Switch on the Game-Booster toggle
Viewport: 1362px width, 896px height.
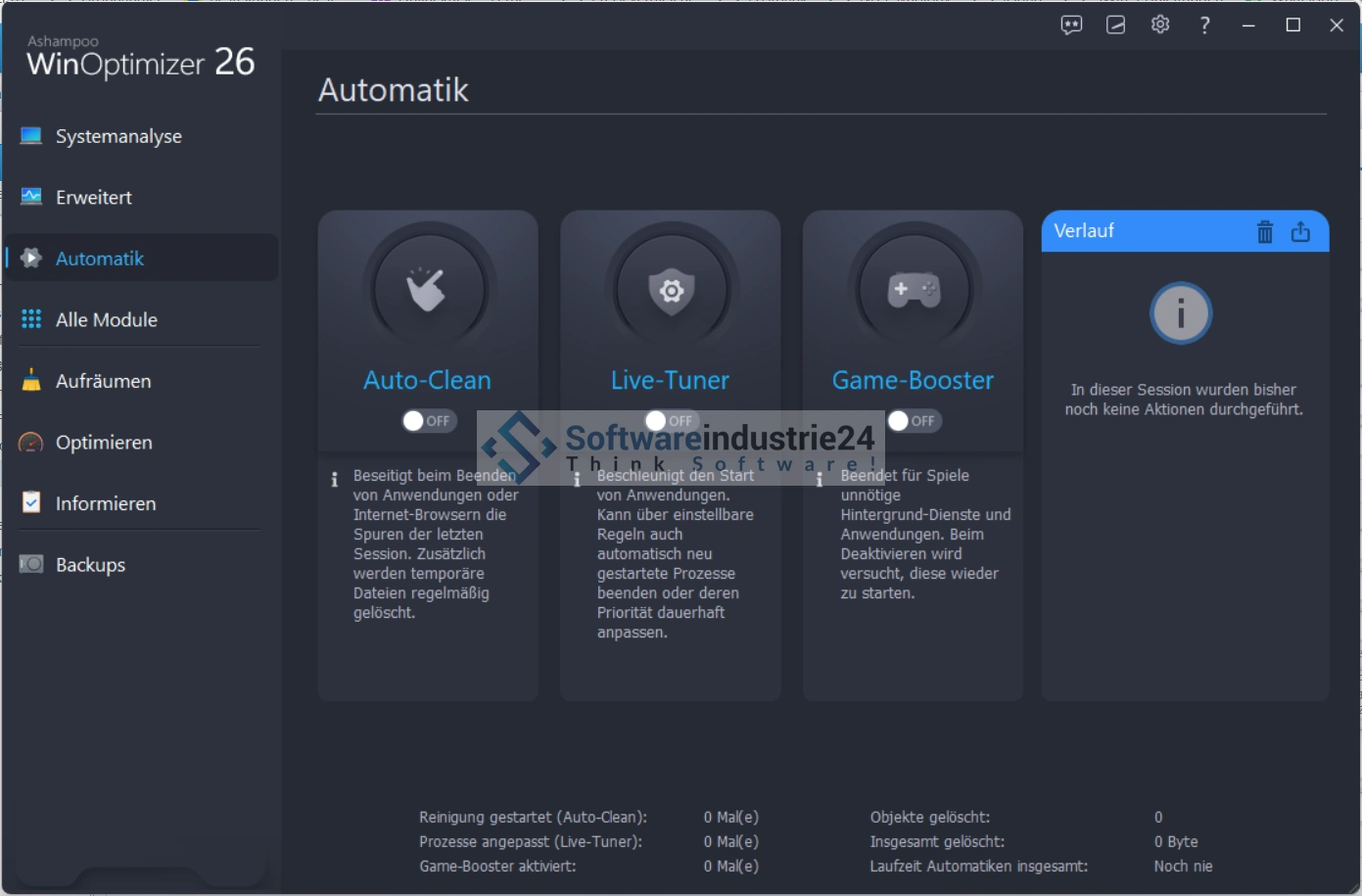[x=912, y=421]
